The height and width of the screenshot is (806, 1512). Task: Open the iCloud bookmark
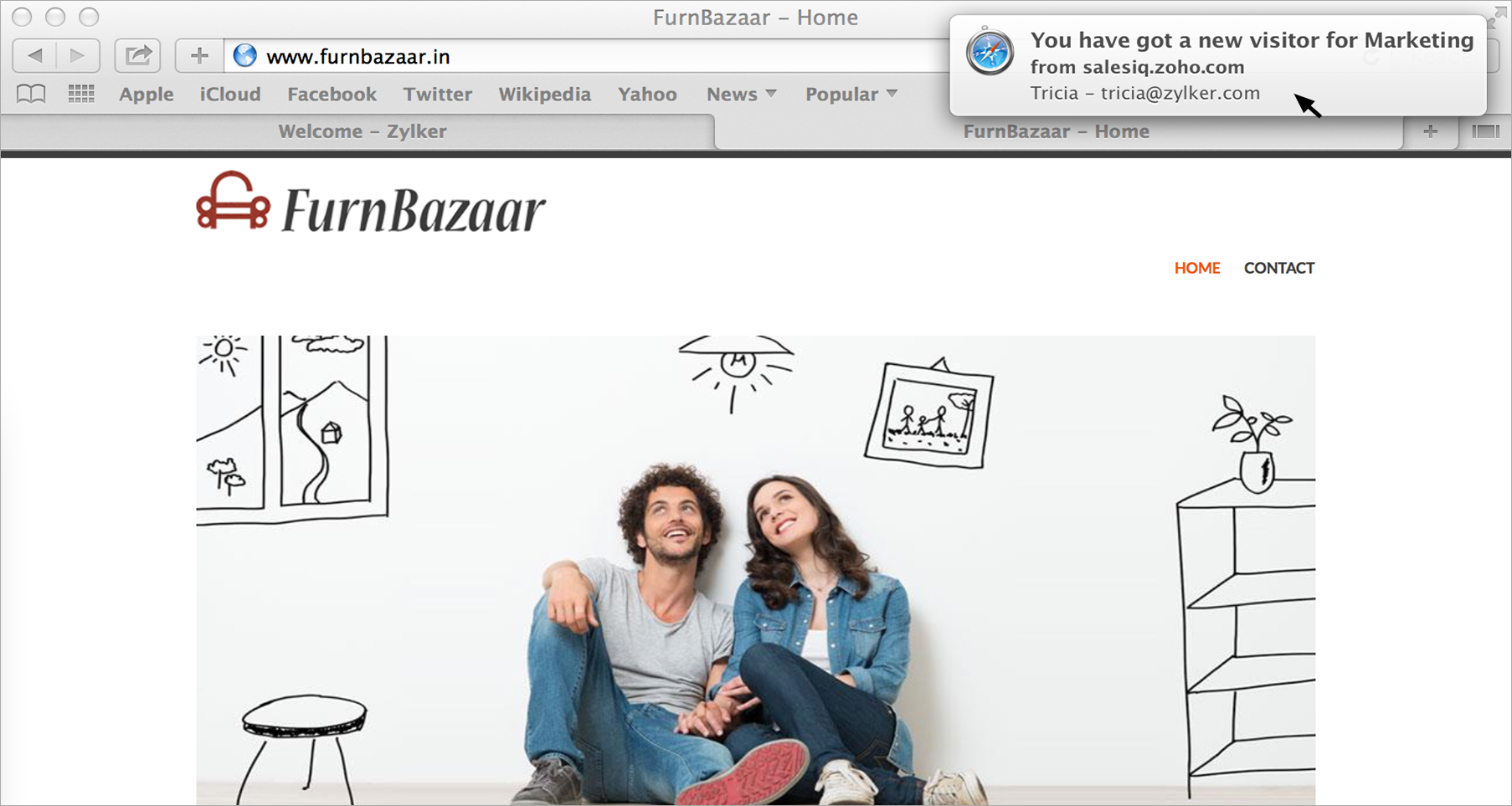coord(230,95)
